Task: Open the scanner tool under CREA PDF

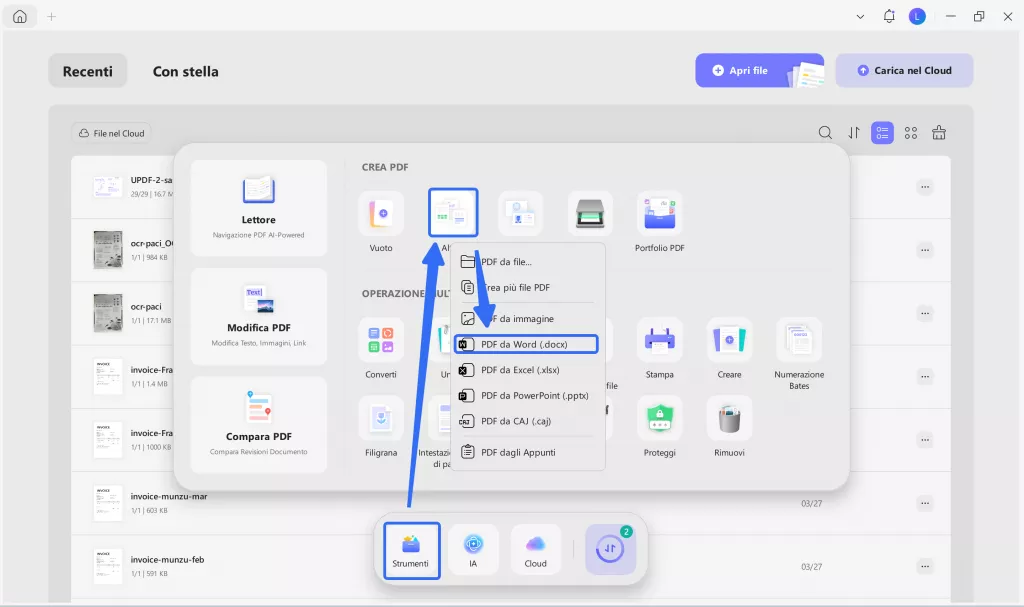Action: (x=590, y=212)
